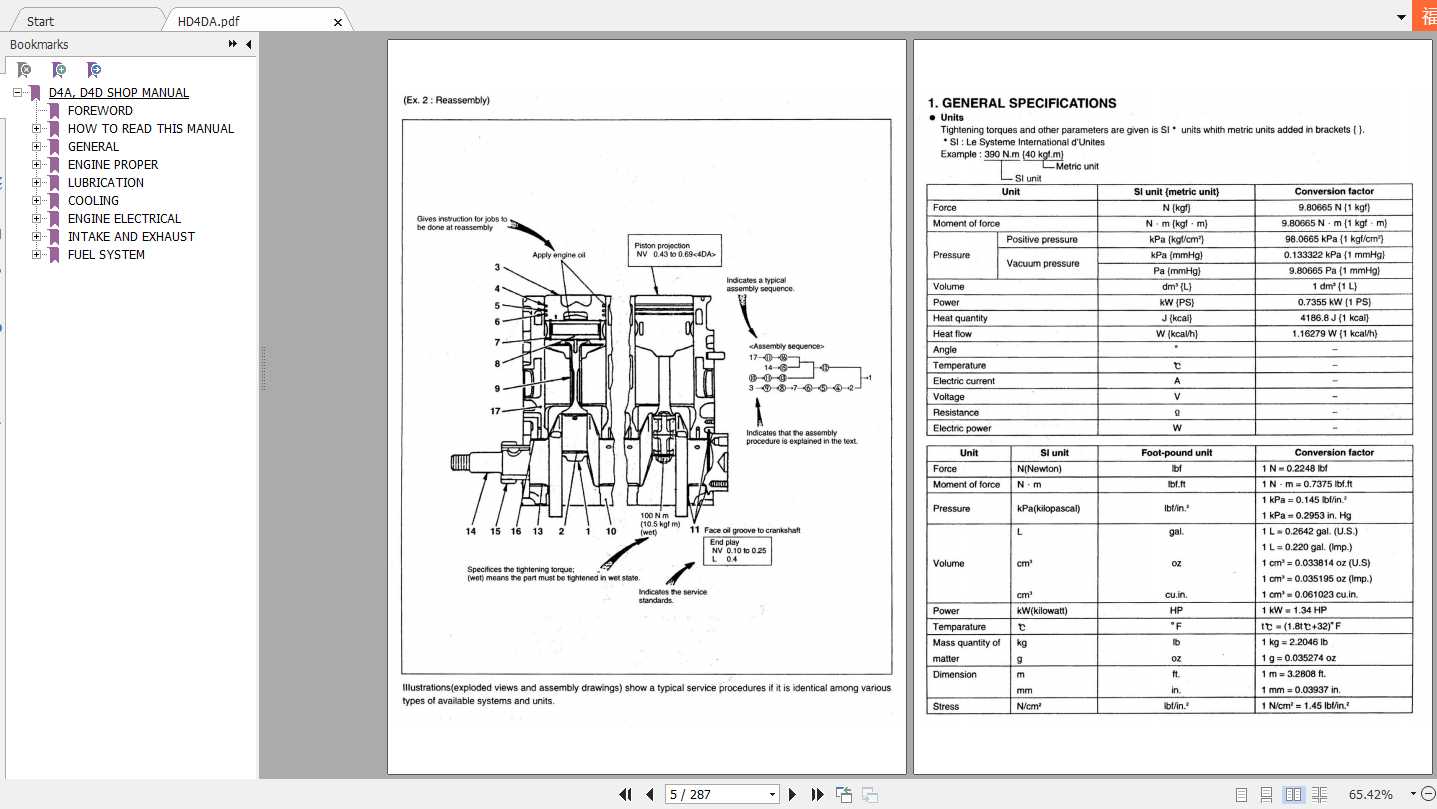Collapse the Bookmarks panel
The height and width of the screenshot is (809, 1437).
point(248,44)
